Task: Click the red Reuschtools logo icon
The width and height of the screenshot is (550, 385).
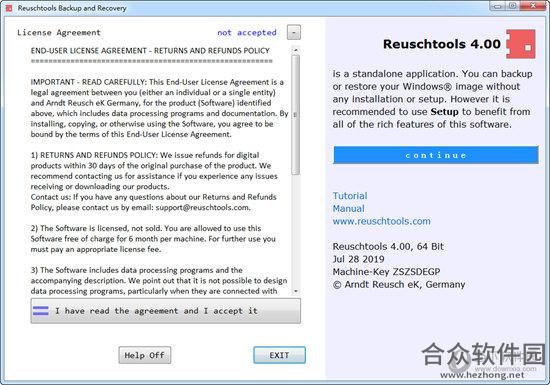Action: coord(521,44)
